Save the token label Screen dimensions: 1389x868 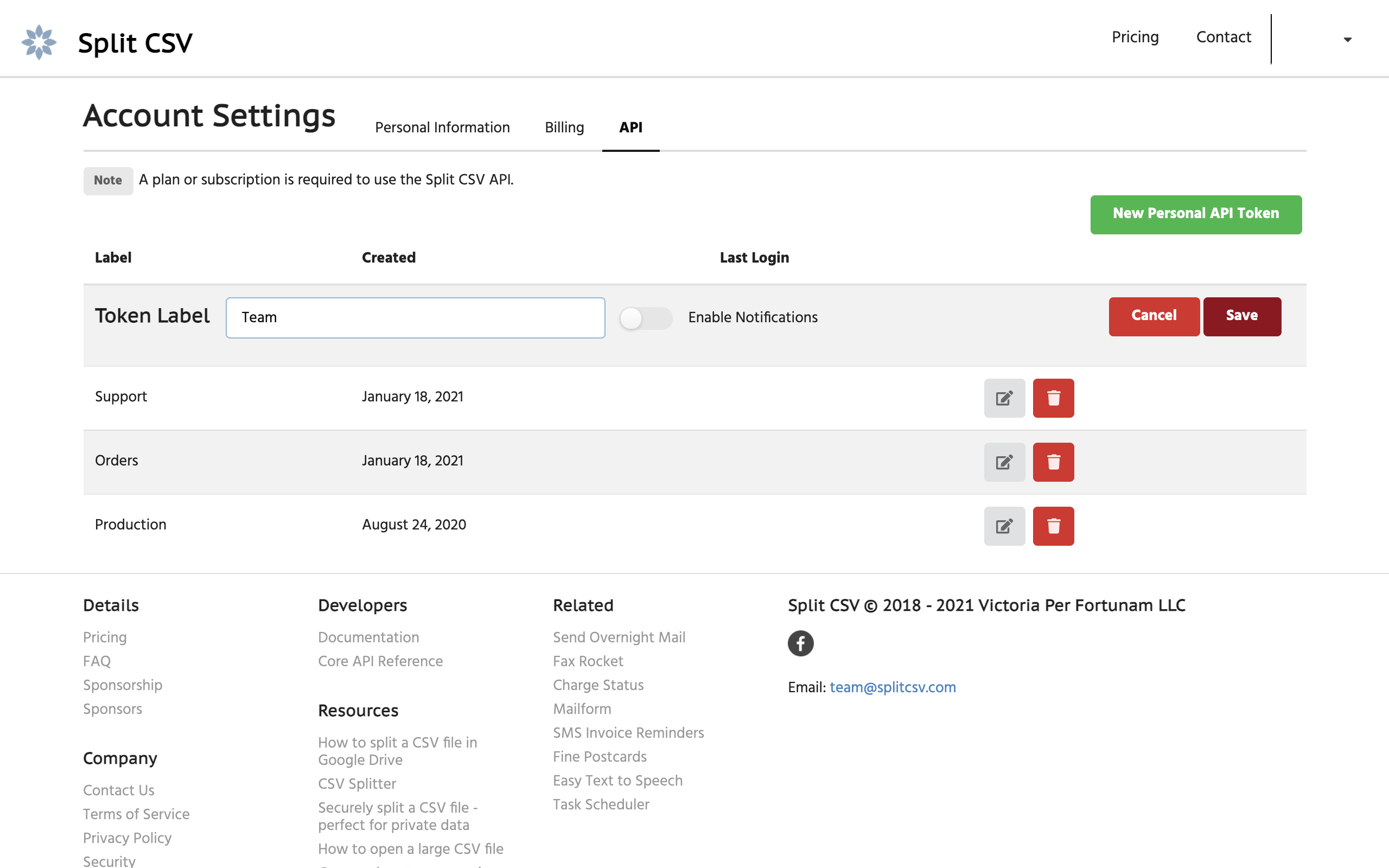[x=1242, y=316]
